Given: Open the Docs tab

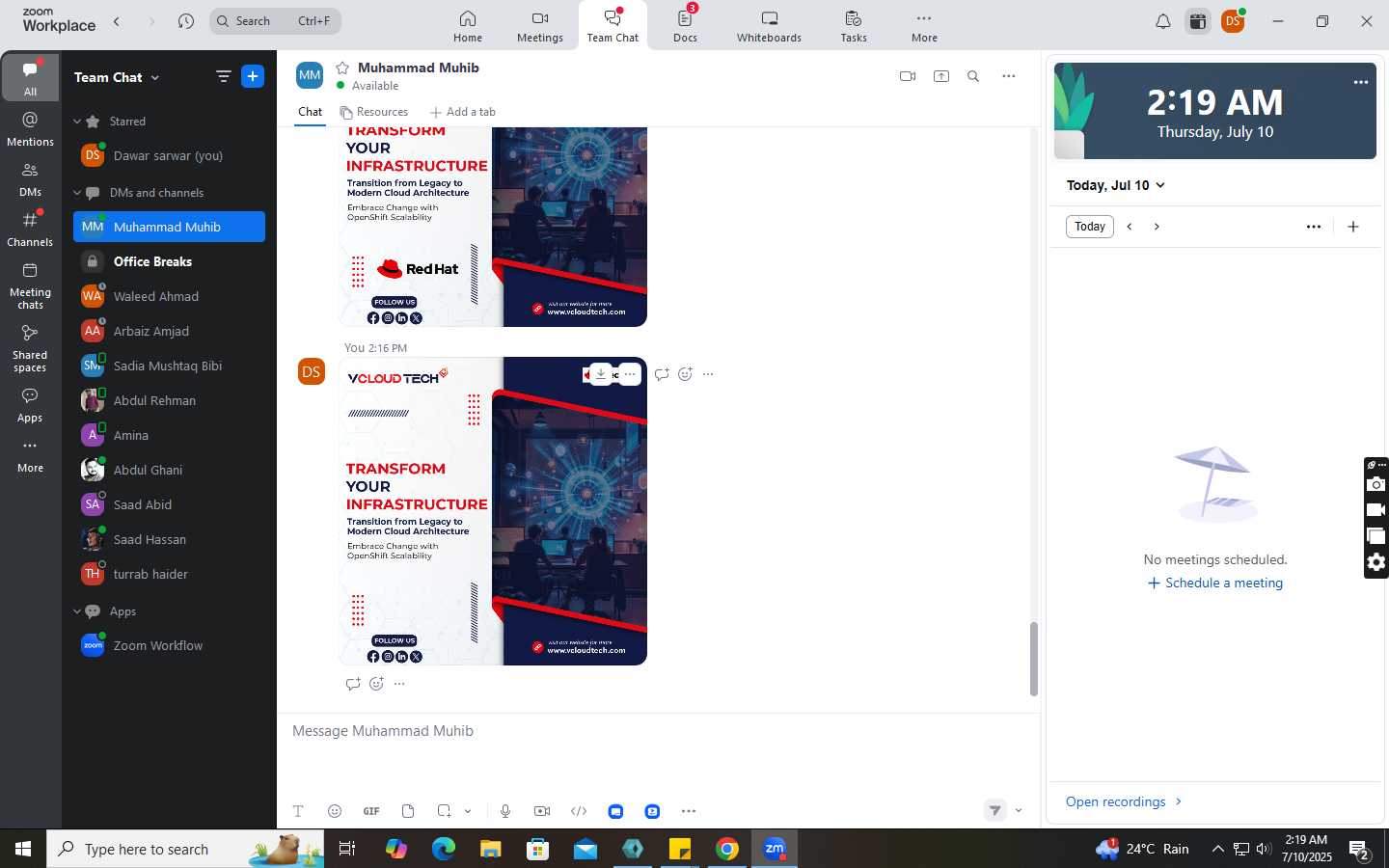Looking at the screenshot, I should [686, 26].
